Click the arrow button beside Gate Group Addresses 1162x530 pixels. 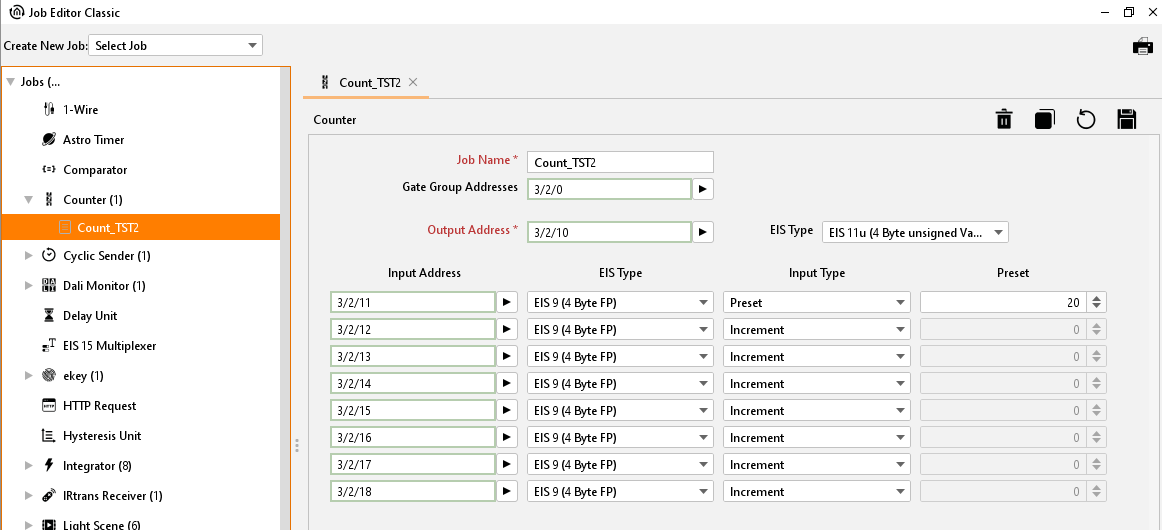tap(703, 189)
